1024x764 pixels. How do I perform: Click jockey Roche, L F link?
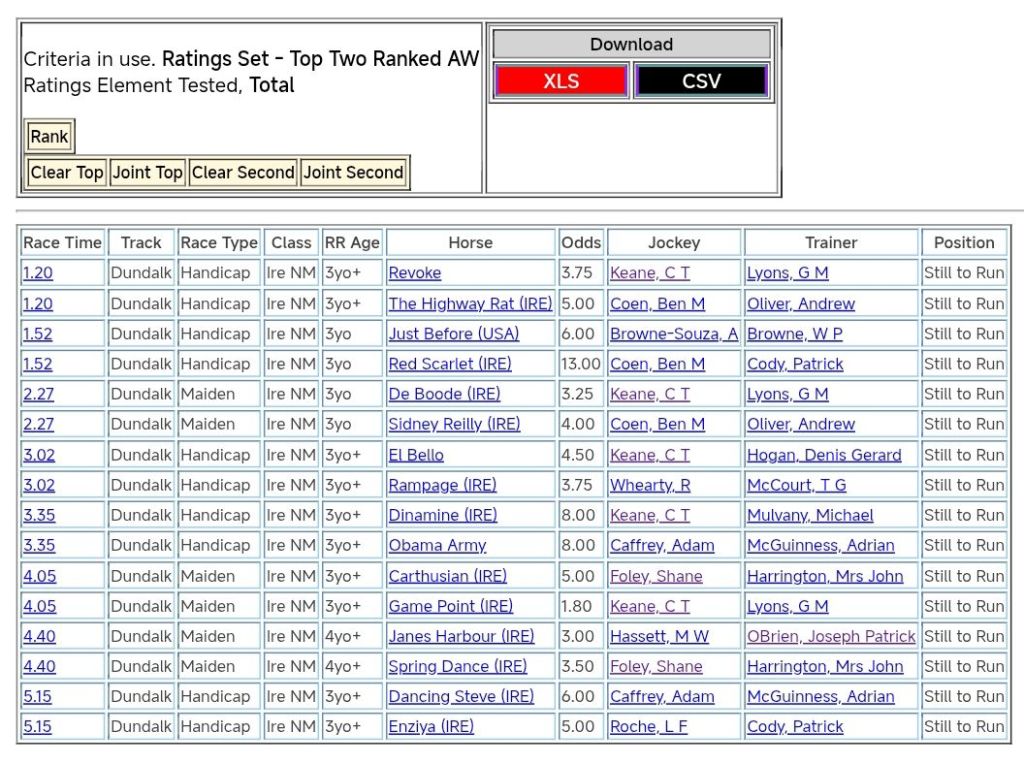(648, 727)
